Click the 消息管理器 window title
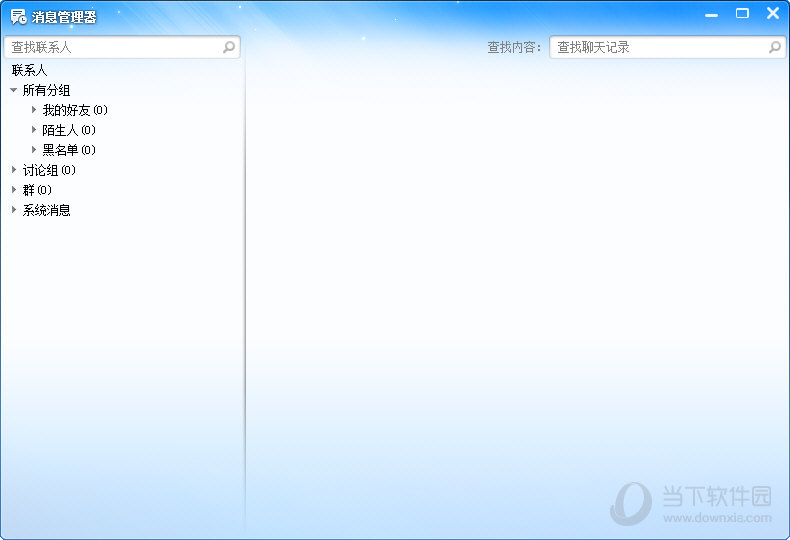790x540 pixels. point(64,17)
